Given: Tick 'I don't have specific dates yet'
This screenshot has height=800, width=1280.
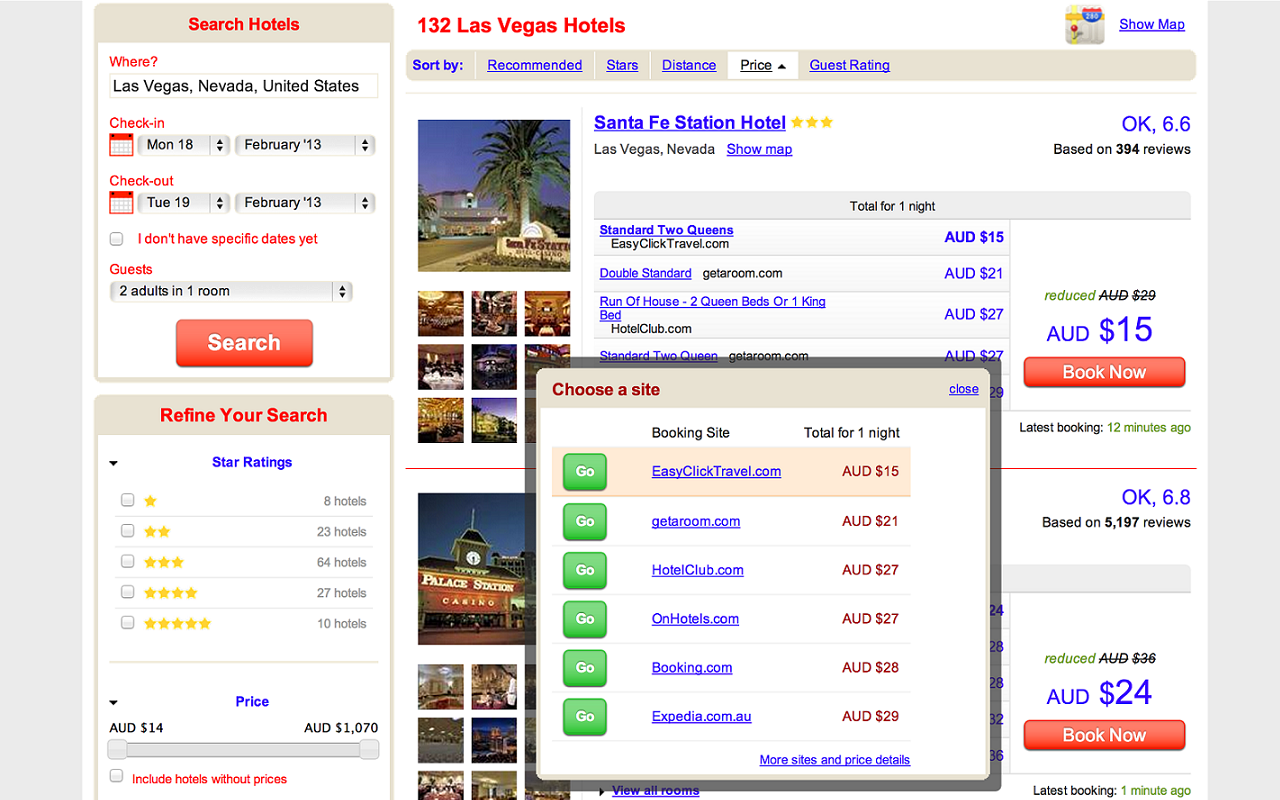Looking at the screenshot, I should [116, 239].
